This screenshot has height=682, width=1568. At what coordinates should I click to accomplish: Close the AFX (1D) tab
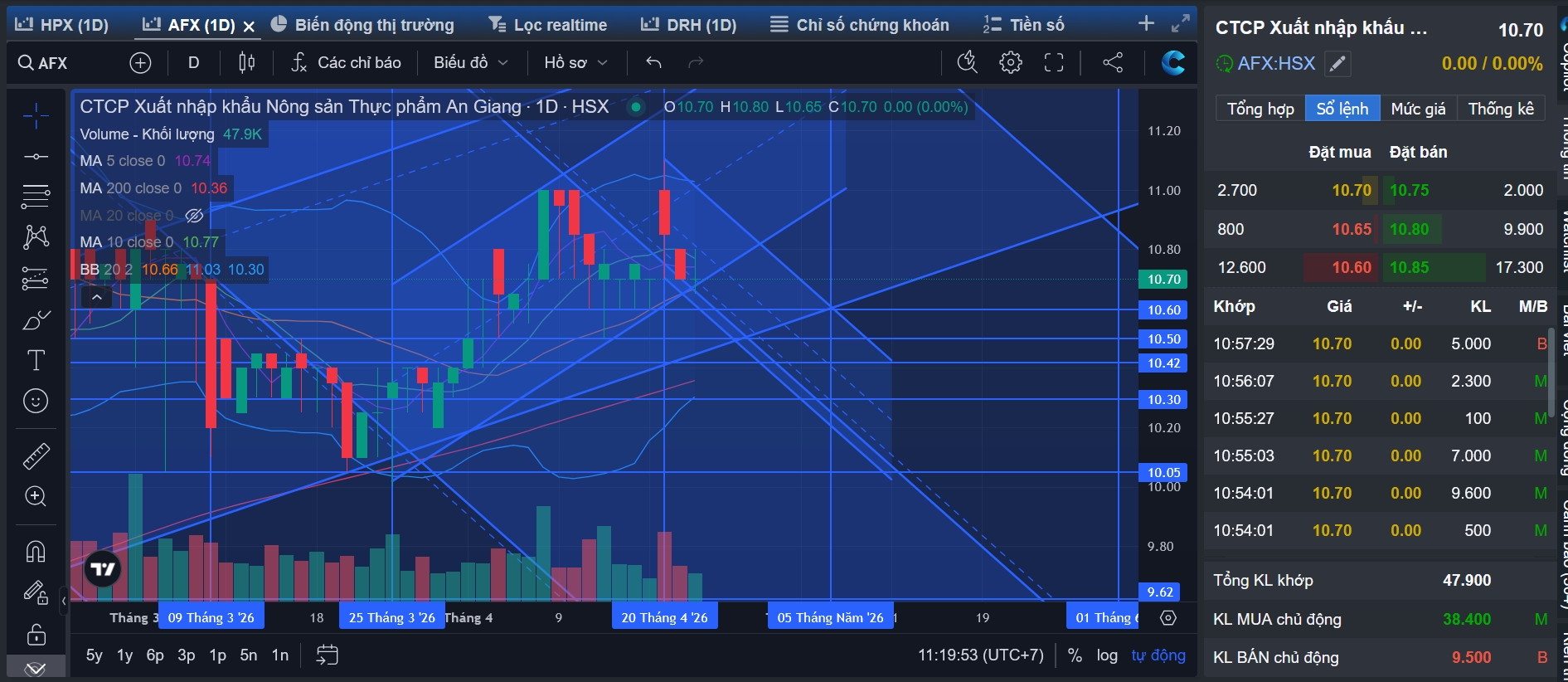249,27
